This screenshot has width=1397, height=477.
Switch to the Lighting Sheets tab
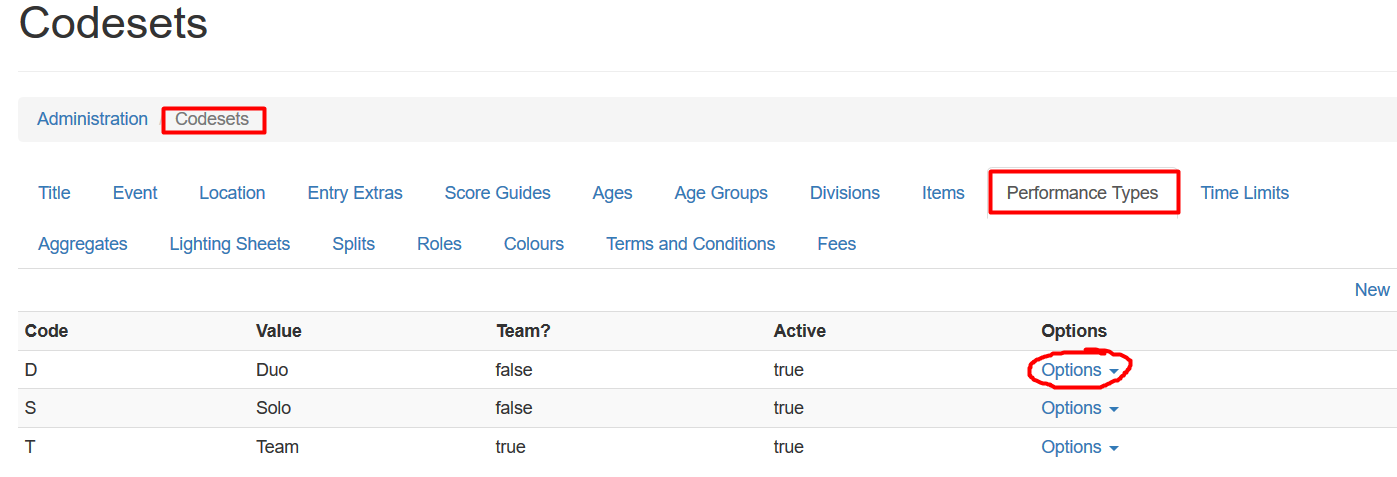coord(230,244)
